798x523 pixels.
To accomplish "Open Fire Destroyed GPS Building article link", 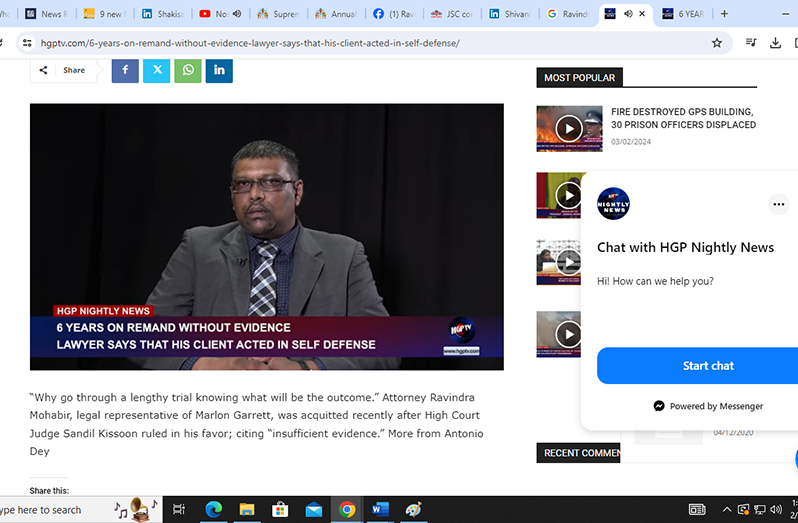I will tap(683, 118).
